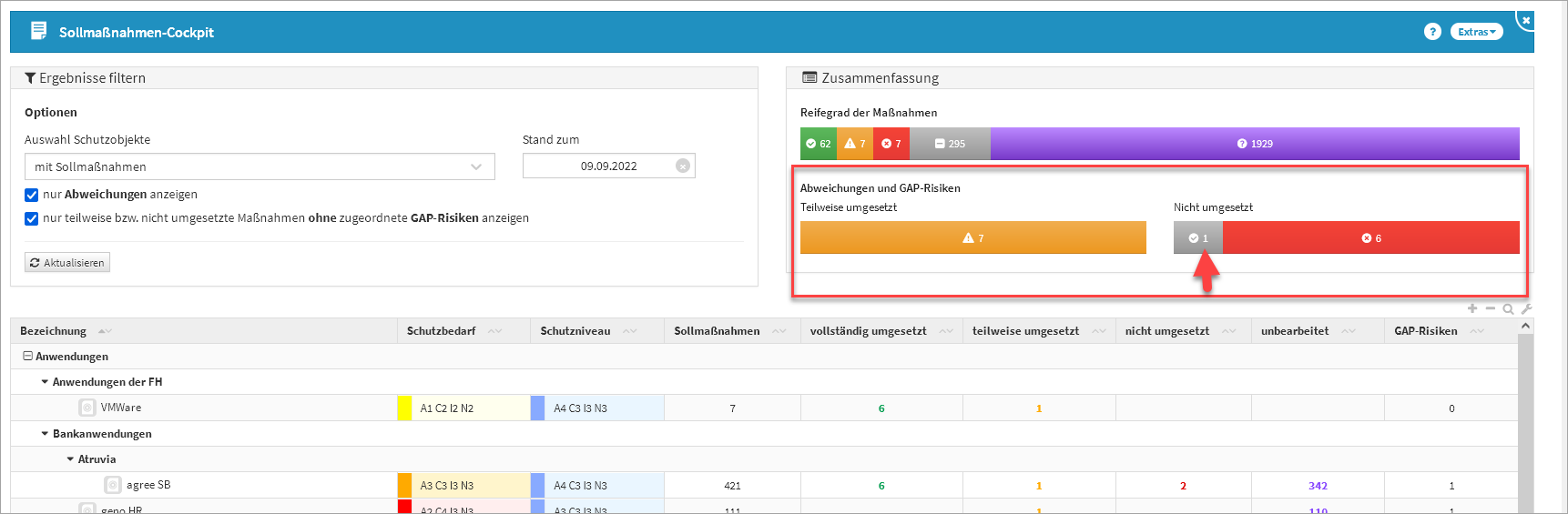Click the help question mark icon

(x=1432, y=32)
